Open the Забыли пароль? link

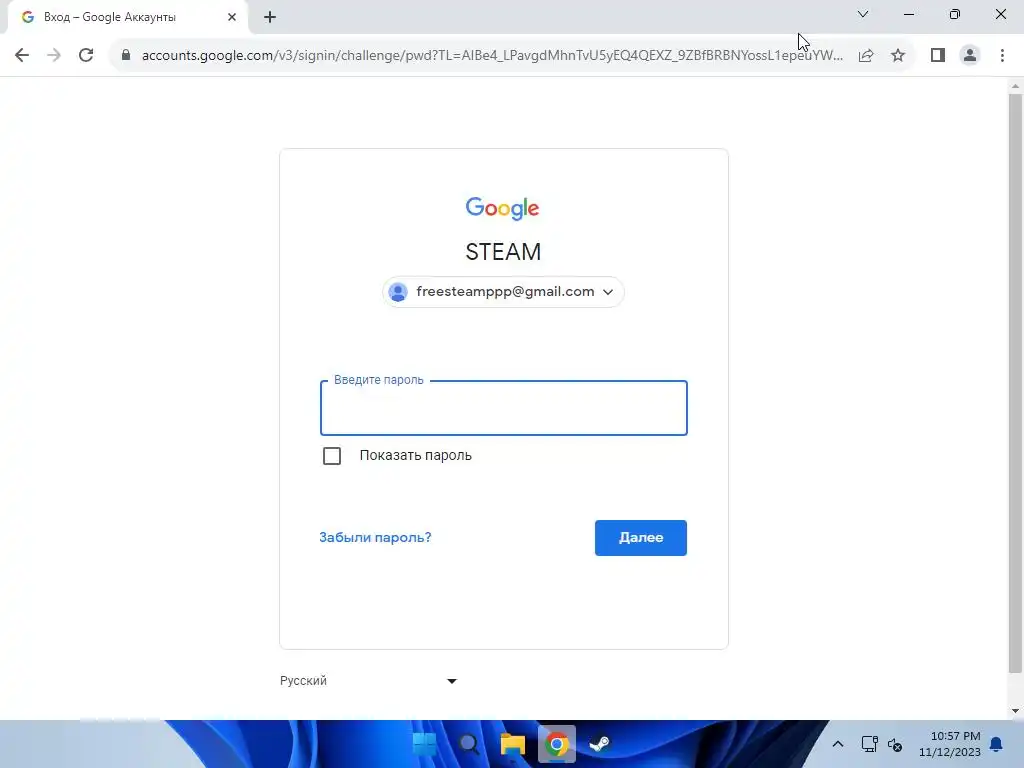click(x=375, y=537)
